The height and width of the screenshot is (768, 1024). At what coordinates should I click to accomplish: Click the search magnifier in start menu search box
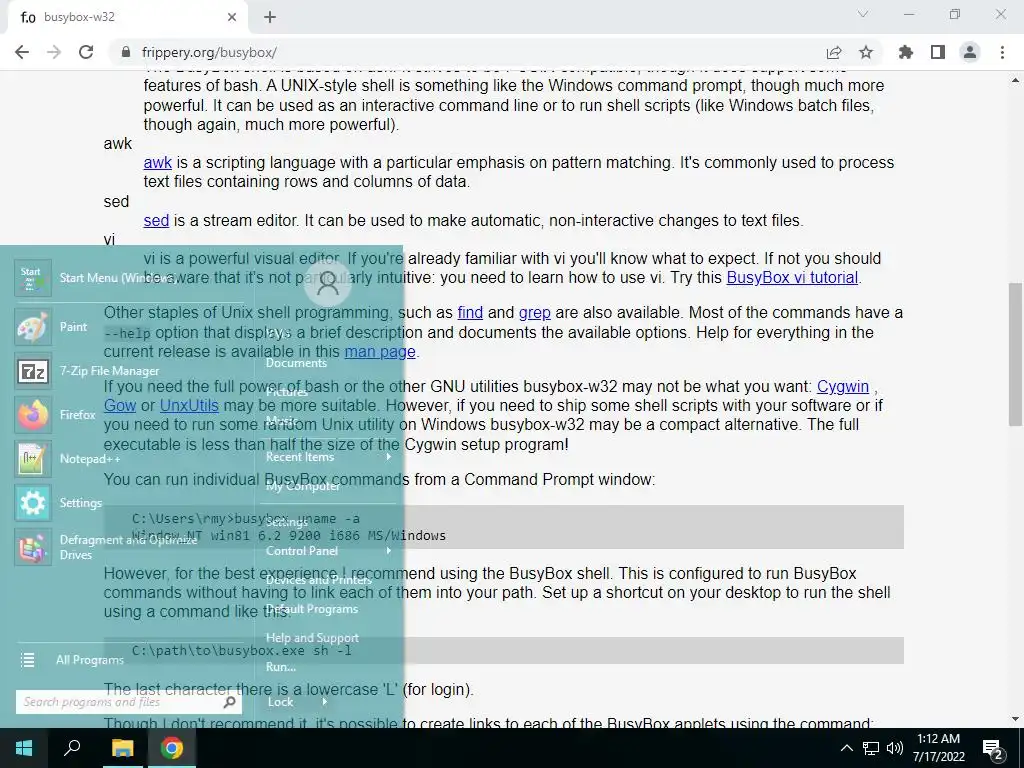point(230,702)
